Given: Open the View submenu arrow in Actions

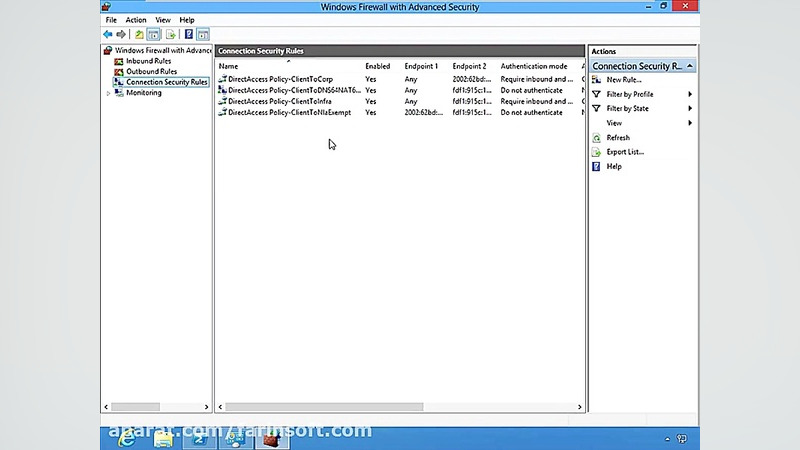Looking at the screenshot, I should coord(690,123).
